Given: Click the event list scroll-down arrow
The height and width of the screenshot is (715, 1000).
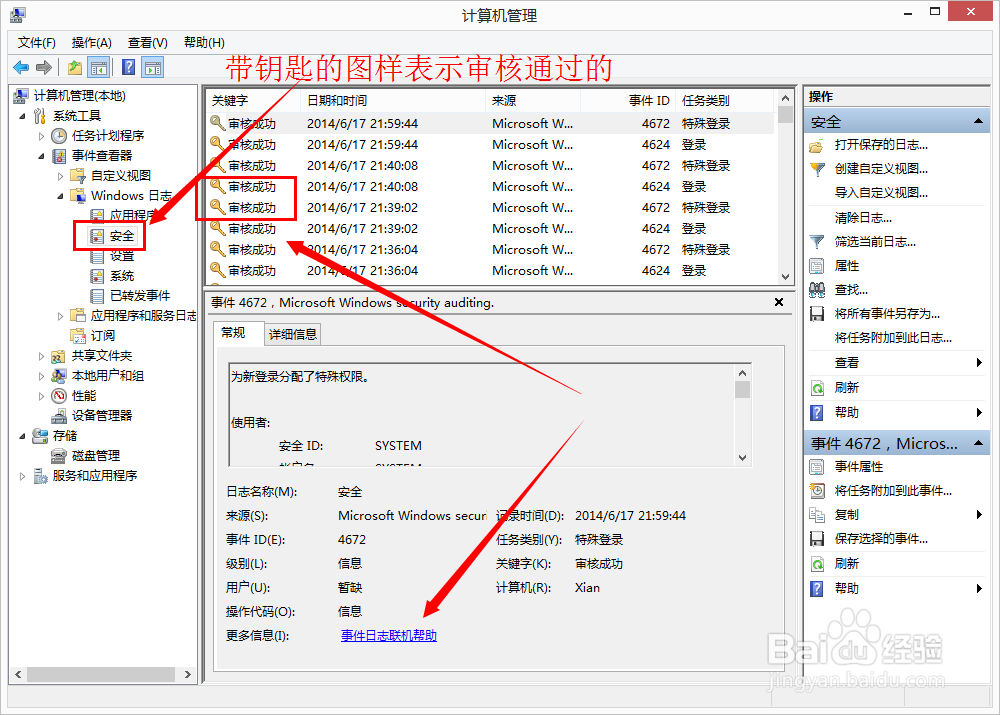Looking at the screenshot, I should pos(786,277).
